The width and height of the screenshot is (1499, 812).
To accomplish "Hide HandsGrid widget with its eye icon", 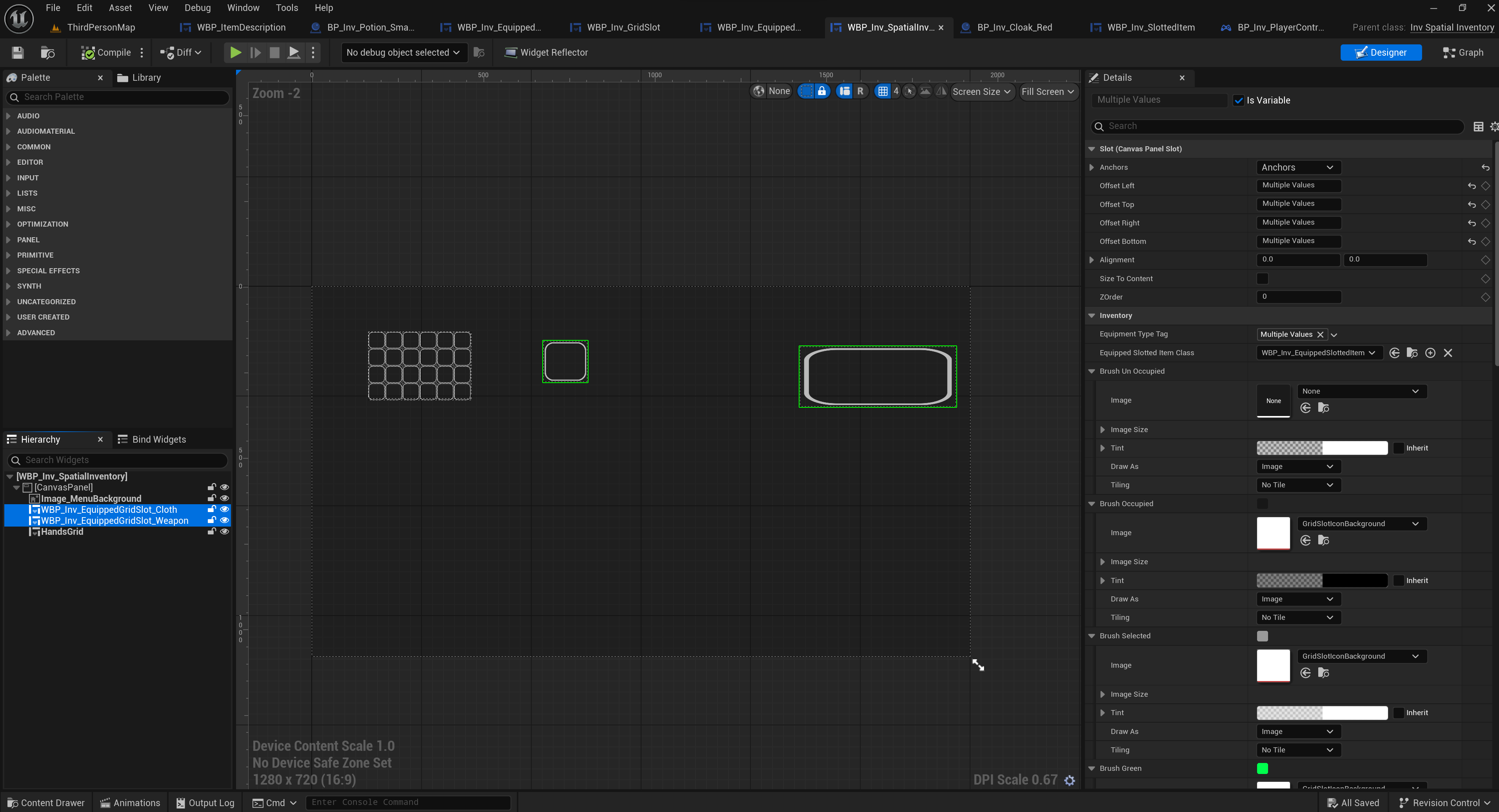I will 224,531.
